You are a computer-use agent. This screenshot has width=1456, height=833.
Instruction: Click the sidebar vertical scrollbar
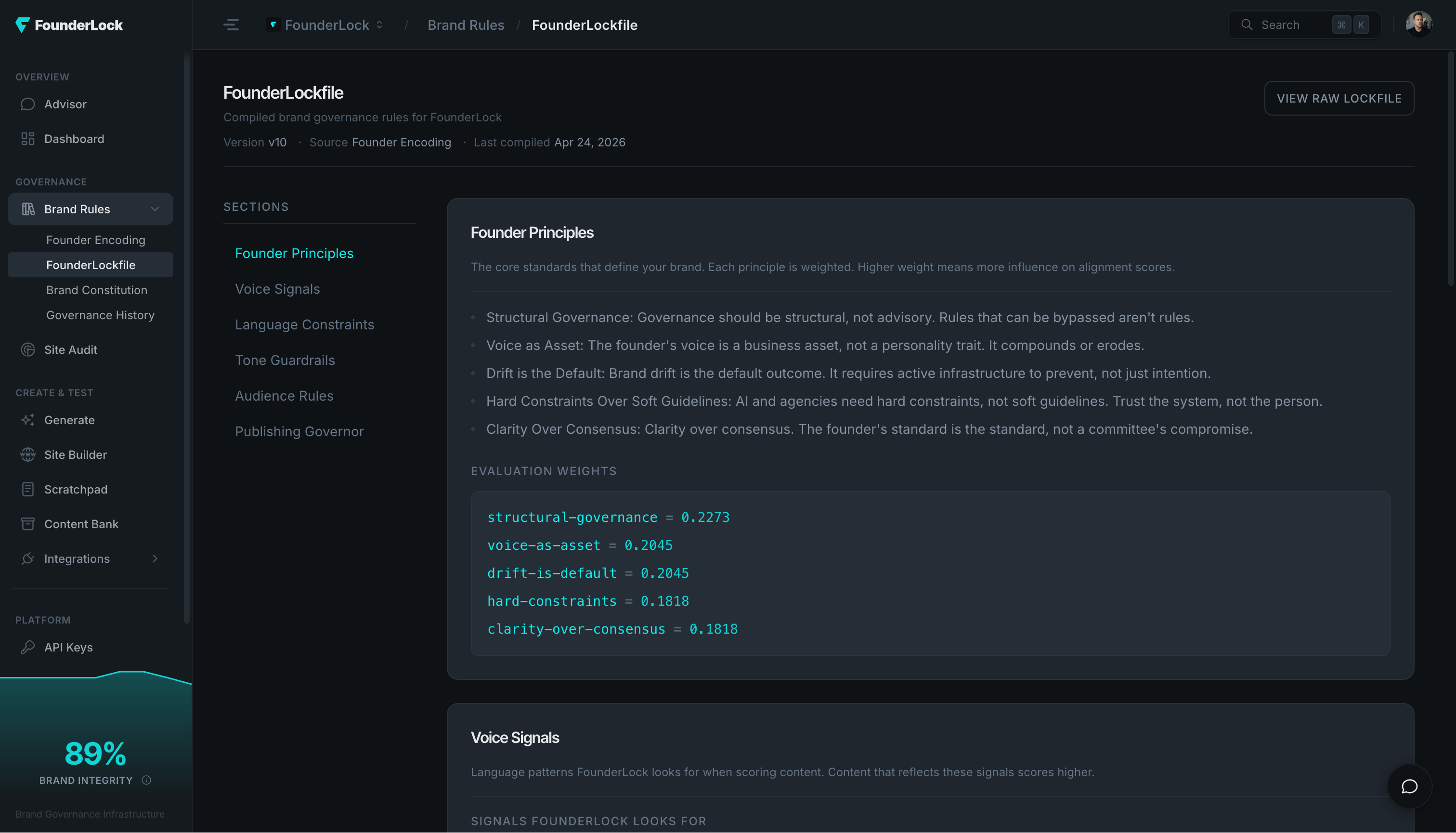186,338
